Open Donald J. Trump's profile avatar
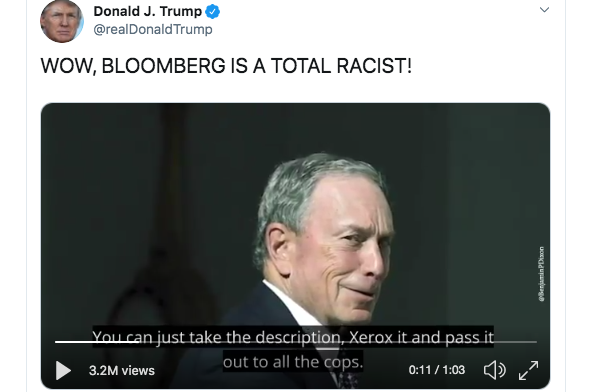This screenshot has height=392, width=589. [x=62, y=21]
